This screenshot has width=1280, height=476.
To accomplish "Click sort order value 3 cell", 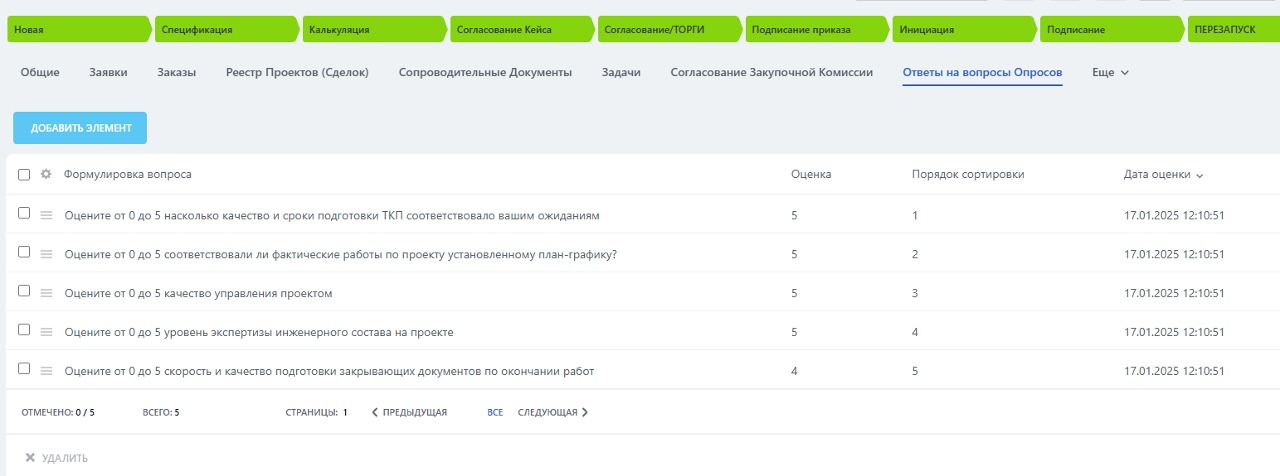I will point(915,293).
